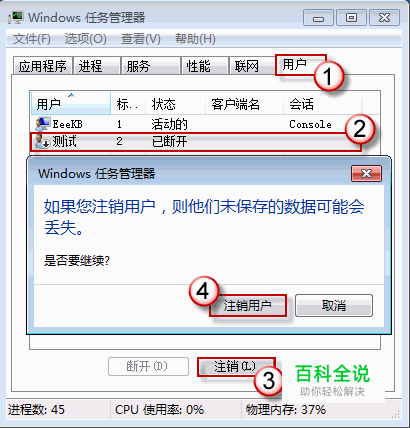Minimize the Task Manager window
Image resolution: width=410 pixels, height=428 pixels.
[x=318, y=18]
